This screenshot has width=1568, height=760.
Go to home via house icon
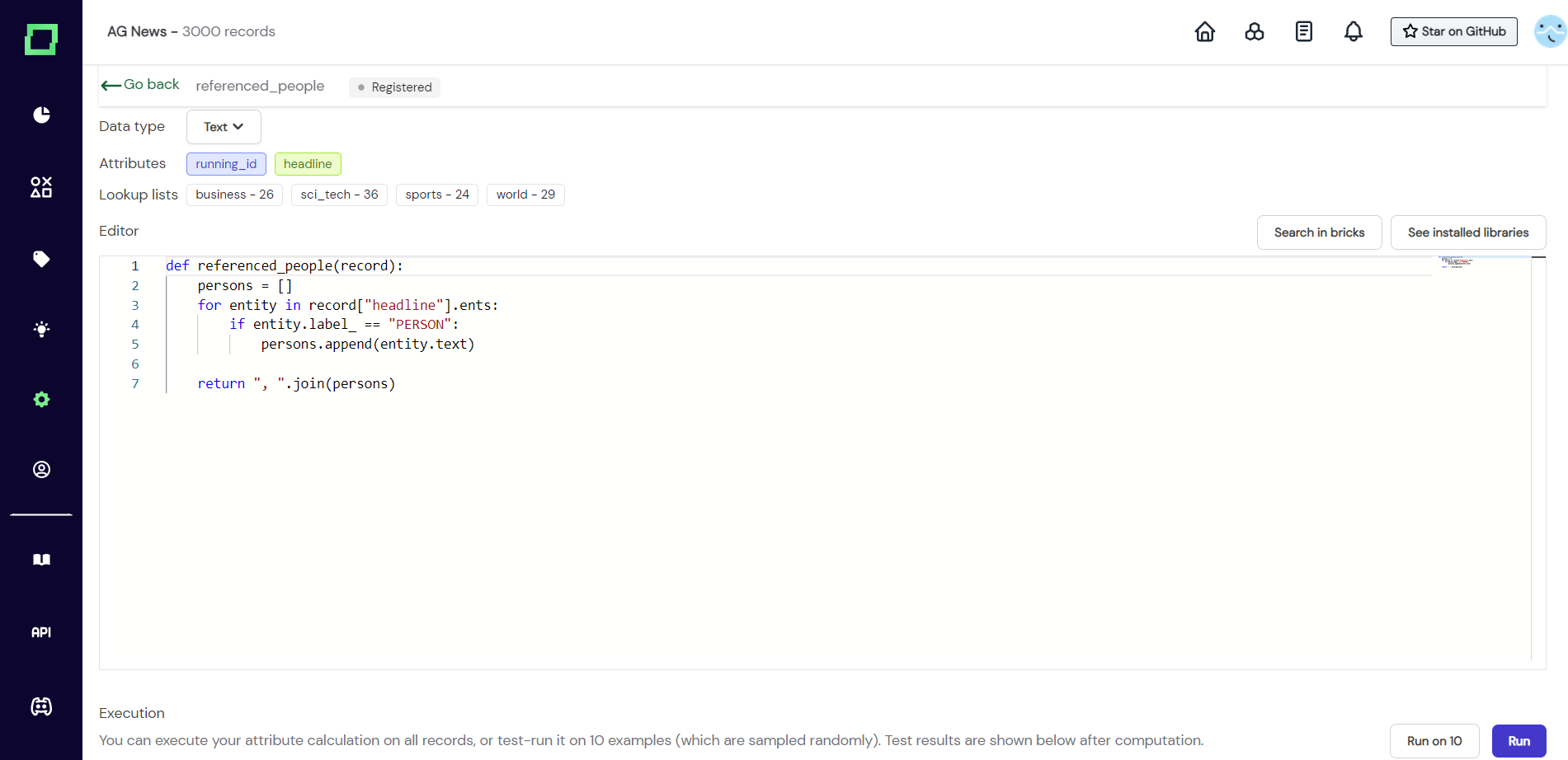click(1205, 31)
